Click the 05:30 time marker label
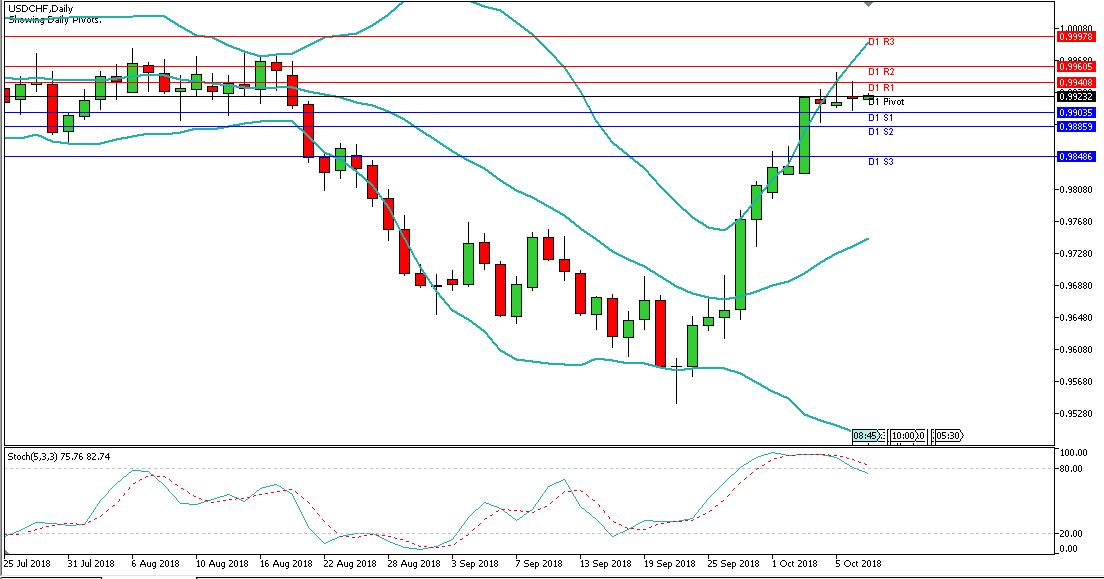 [x=947, y=436]
